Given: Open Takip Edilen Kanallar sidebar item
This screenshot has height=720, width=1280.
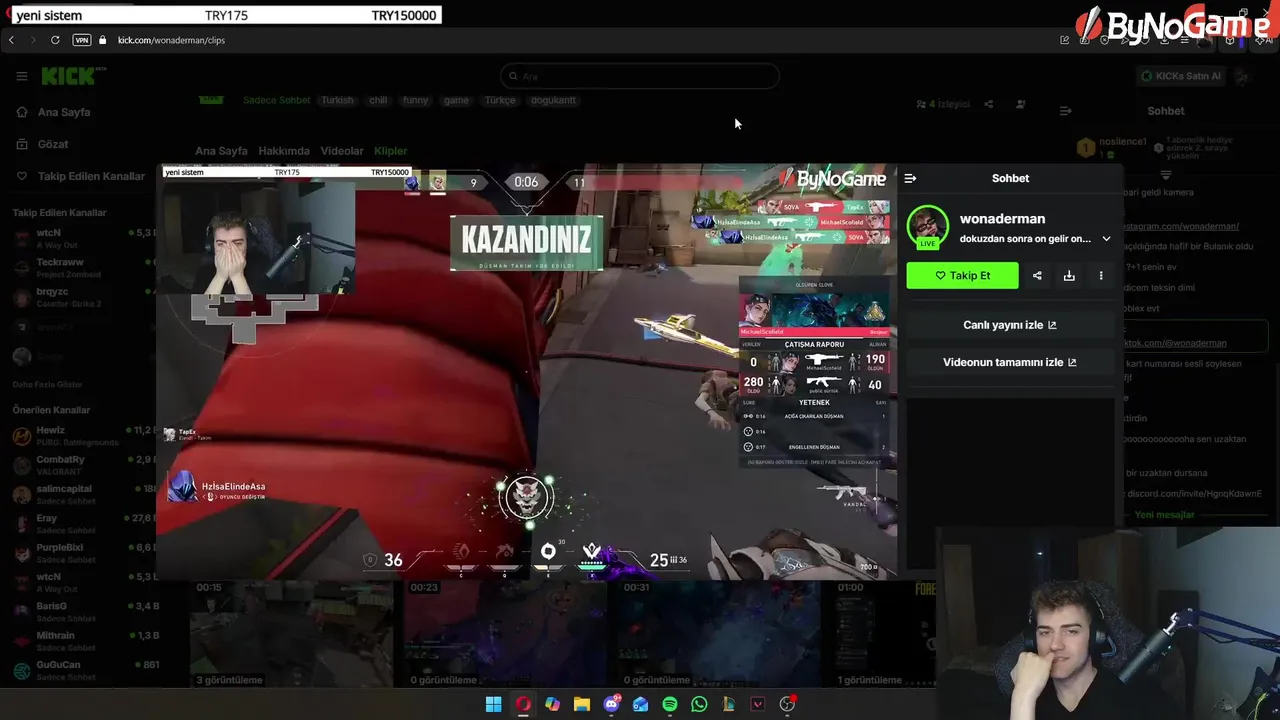Looking at the screenshot, I should tap(80, 176).
